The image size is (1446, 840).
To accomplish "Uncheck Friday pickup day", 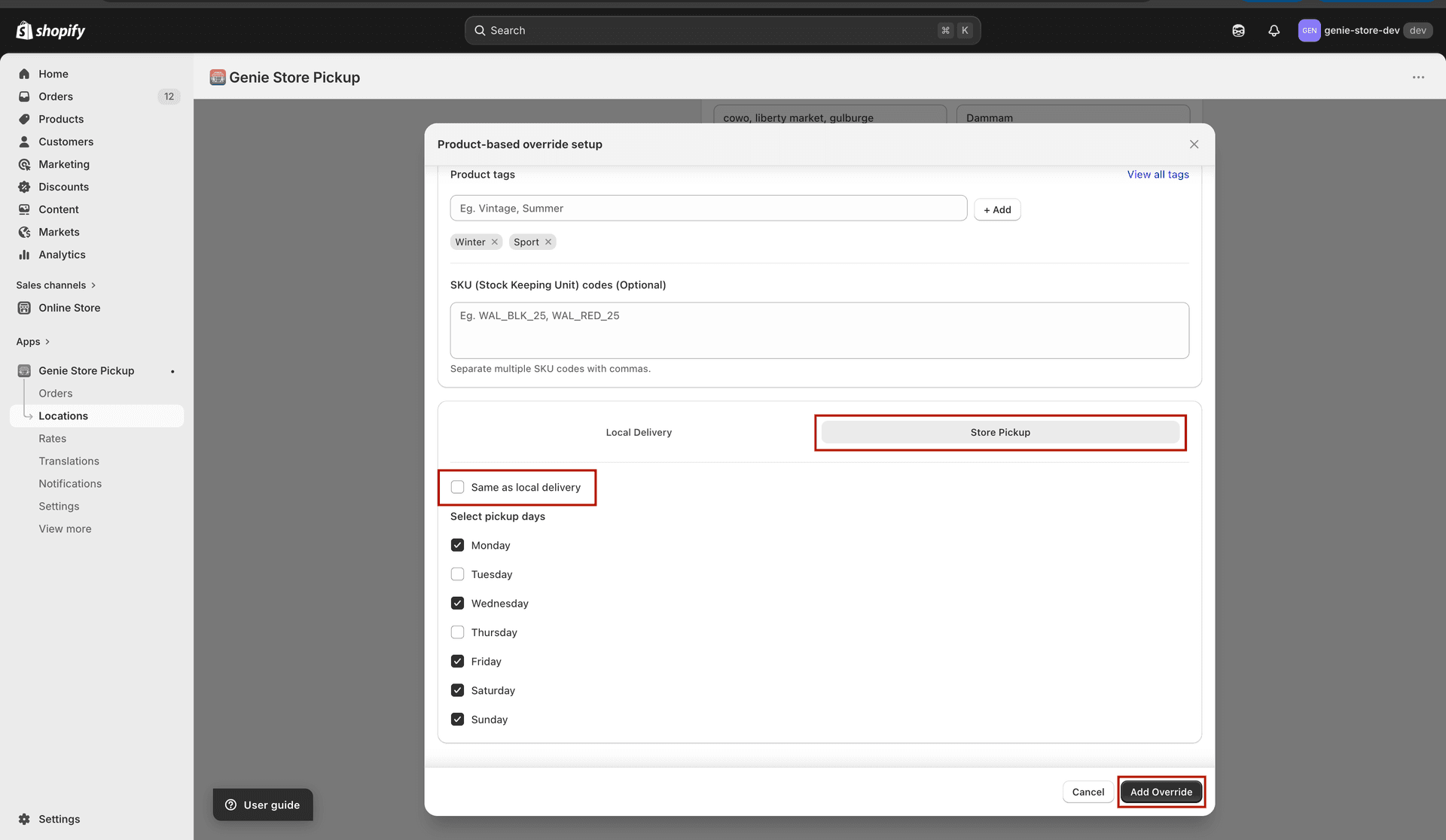I will point(457,661).
